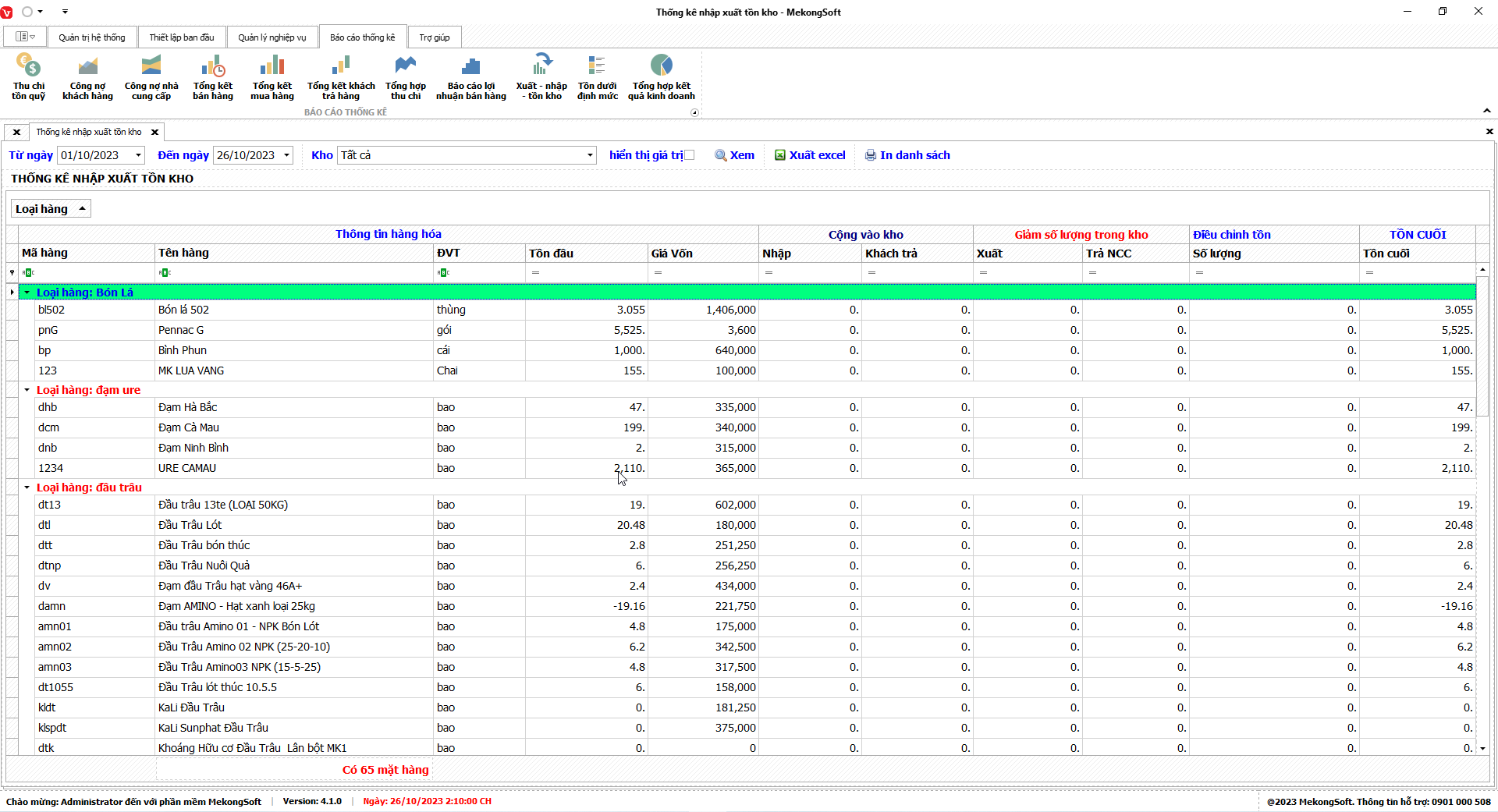Open Tổng kết bán hàng report
Image resolution: width=1498 pixels, height=812 pixels.
coord(213,76)
